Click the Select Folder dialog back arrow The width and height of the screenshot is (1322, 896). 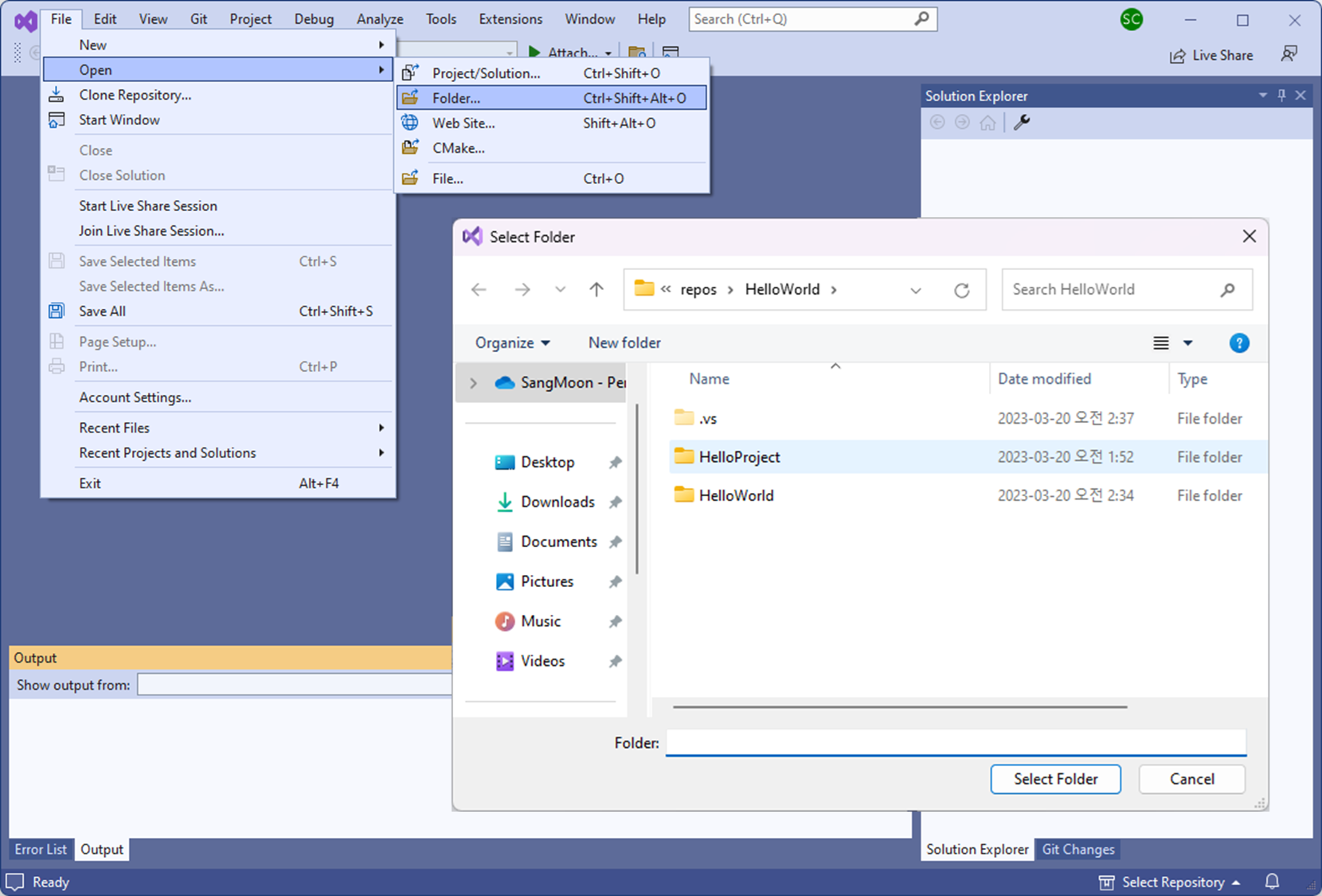(x=479, y=289)
